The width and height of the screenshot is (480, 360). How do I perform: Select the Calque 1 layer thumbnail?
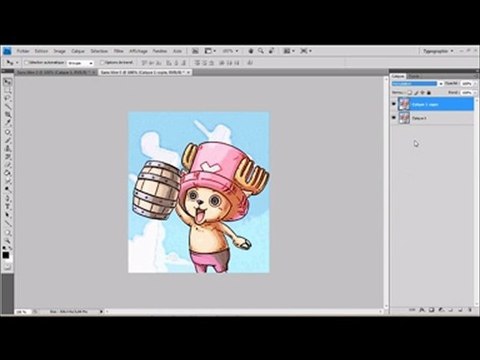(x=404, y=118)
